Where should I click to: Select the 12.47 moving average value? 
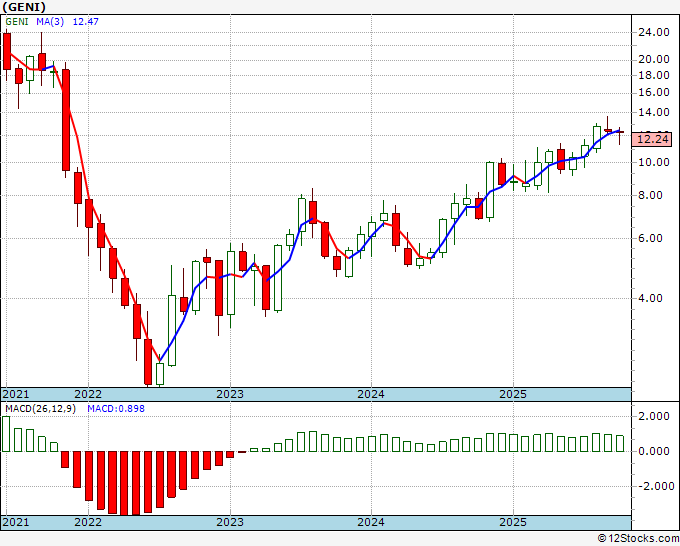click(85, 21)
